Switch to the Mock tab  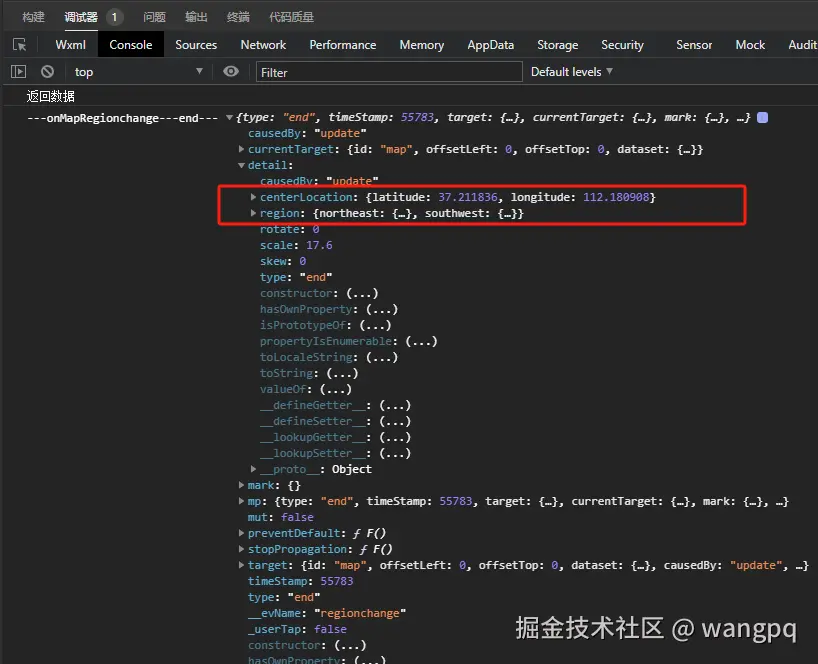point(750,45)
